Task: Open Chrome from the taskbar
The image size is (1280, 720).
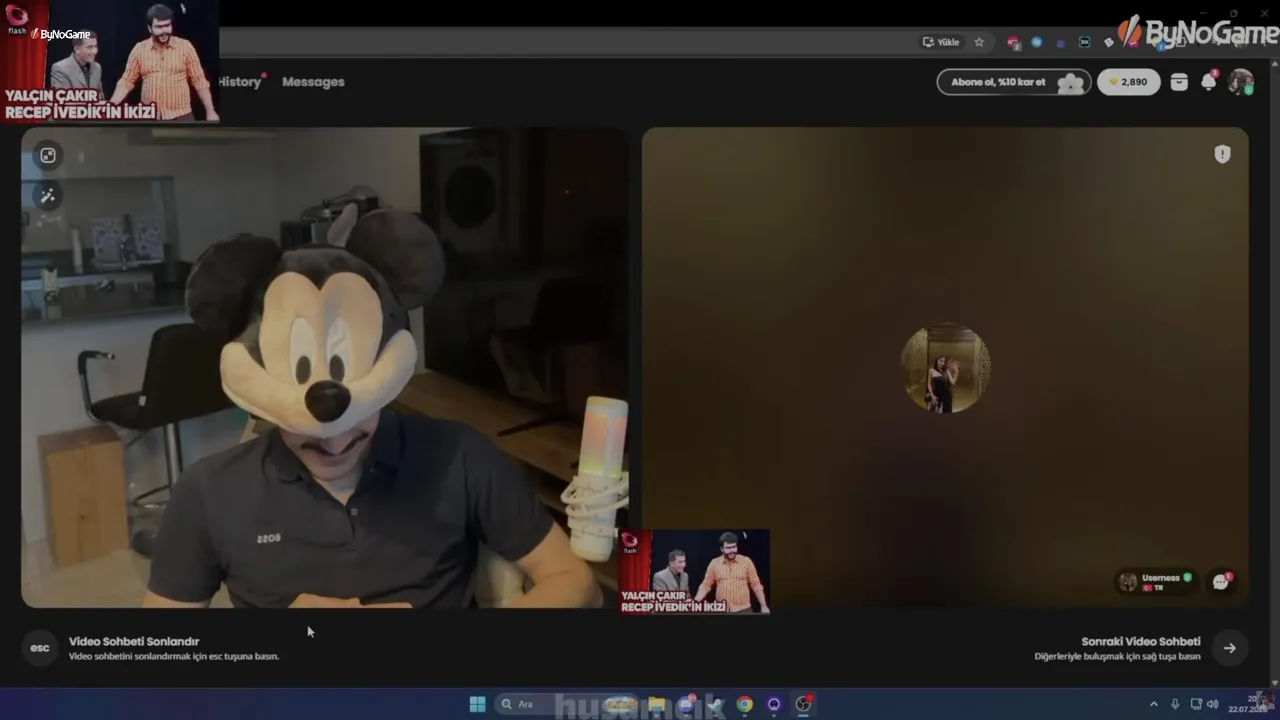Action: coord(744,704)
